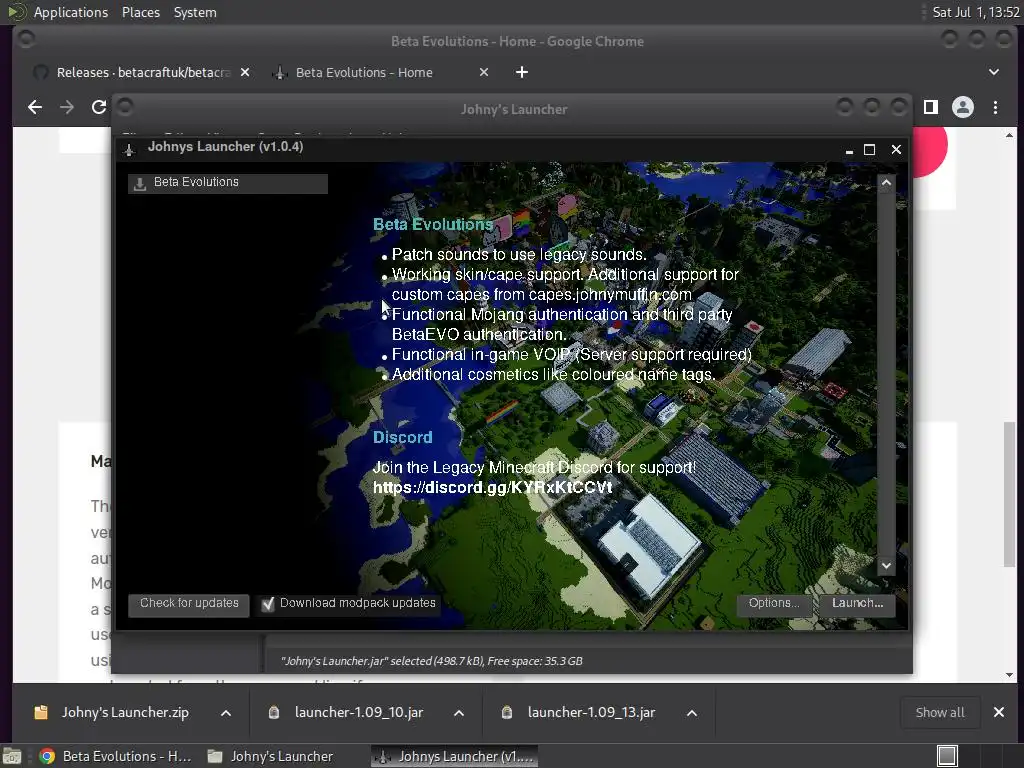Expand options for launcher-1.09_10.jar download
This screenshot has height=768, width=1024.
pyautogui.click(x=459, y=713)
